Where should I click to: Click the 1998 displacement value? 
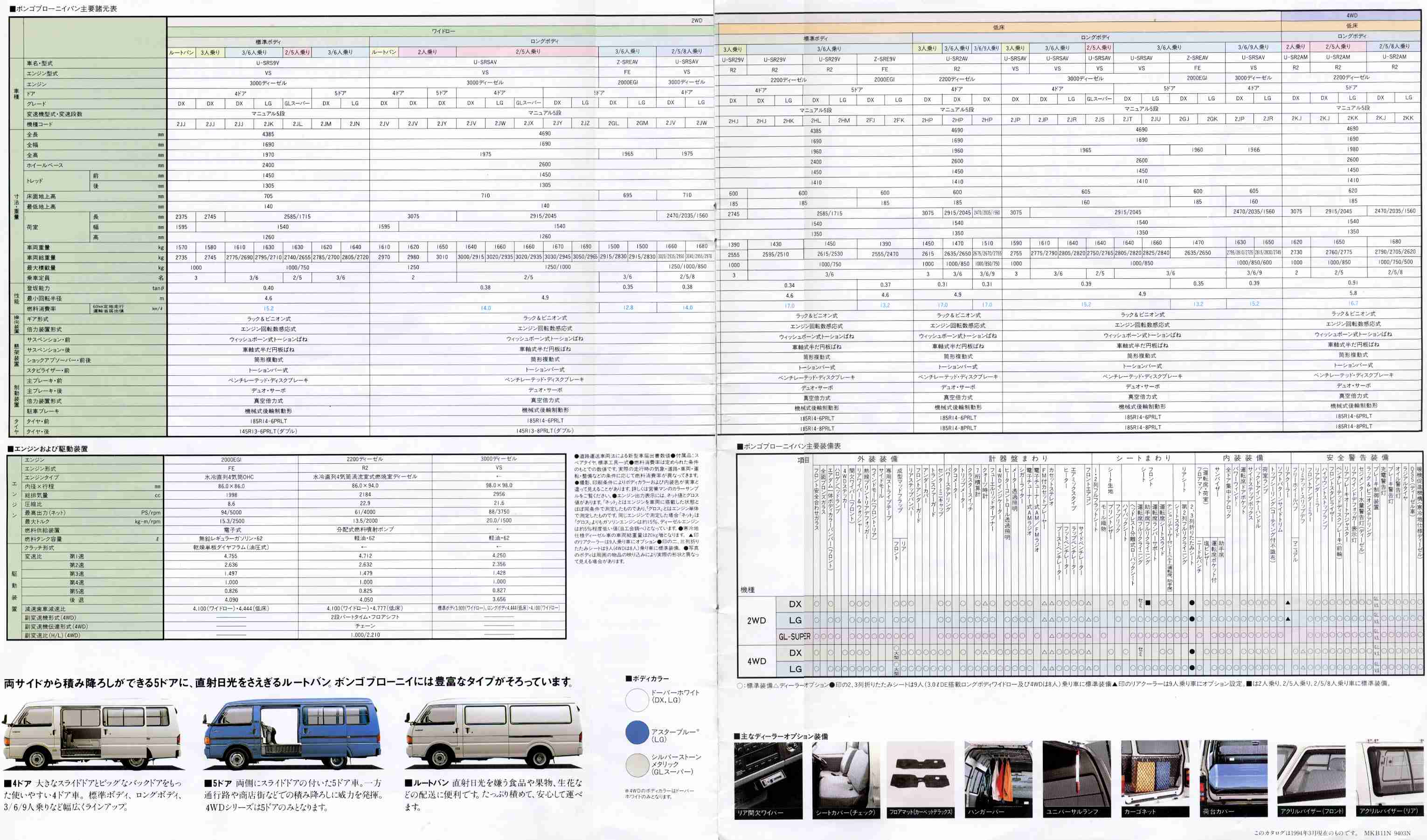(231, 495)
